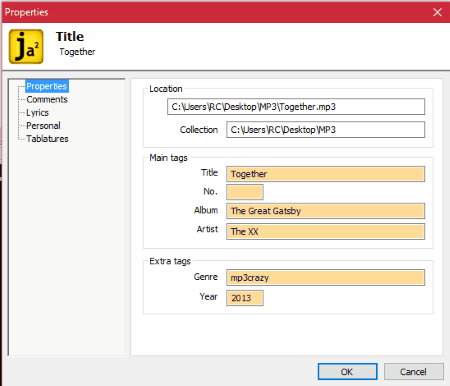Close the Properties dialog with X
Image resolution: width=450 pixels, height=386 pixels.
coord(437,12)
